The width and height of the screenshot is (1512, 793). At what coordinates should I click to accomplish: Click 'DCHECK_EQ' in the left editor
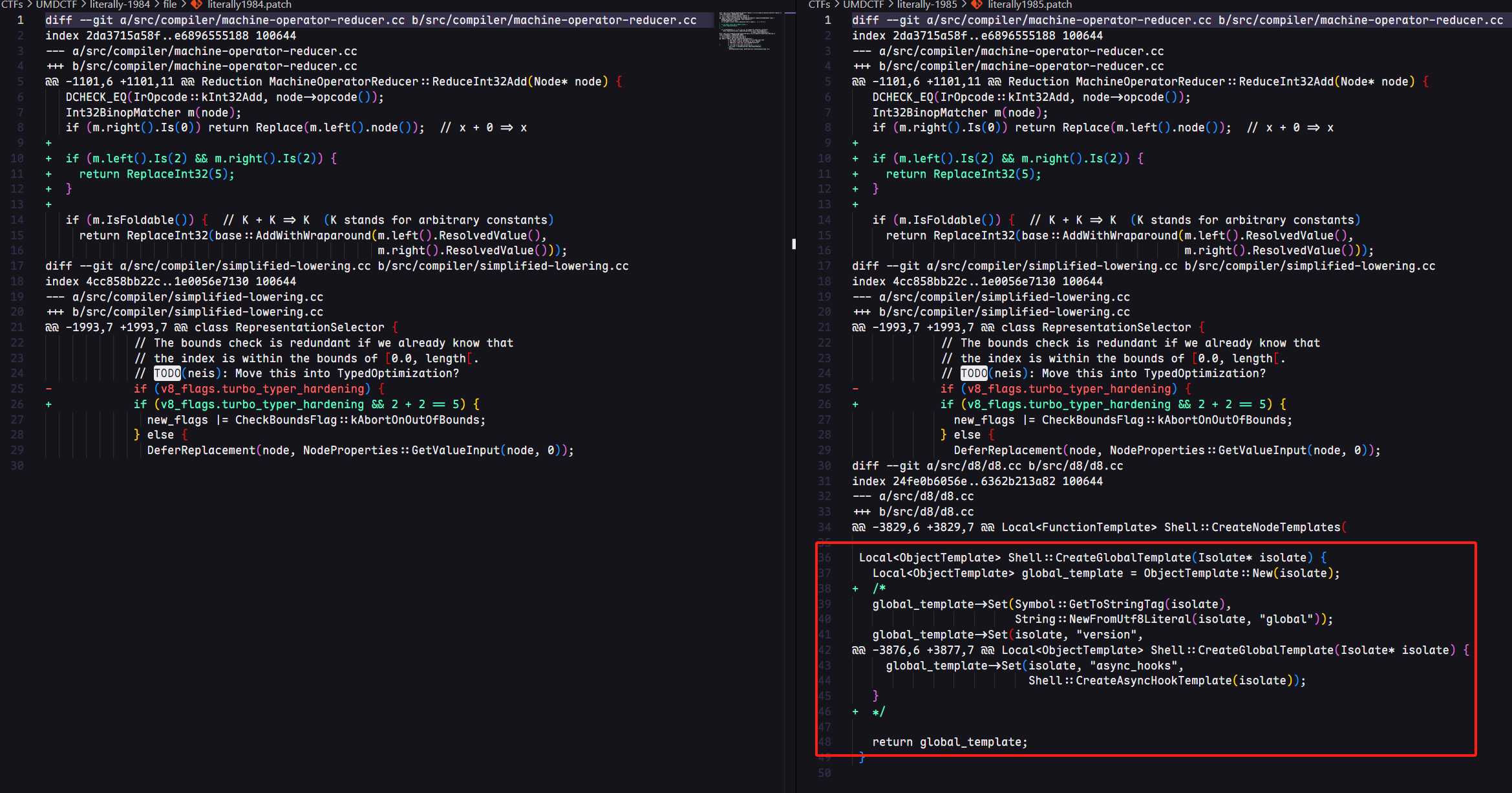96,97
